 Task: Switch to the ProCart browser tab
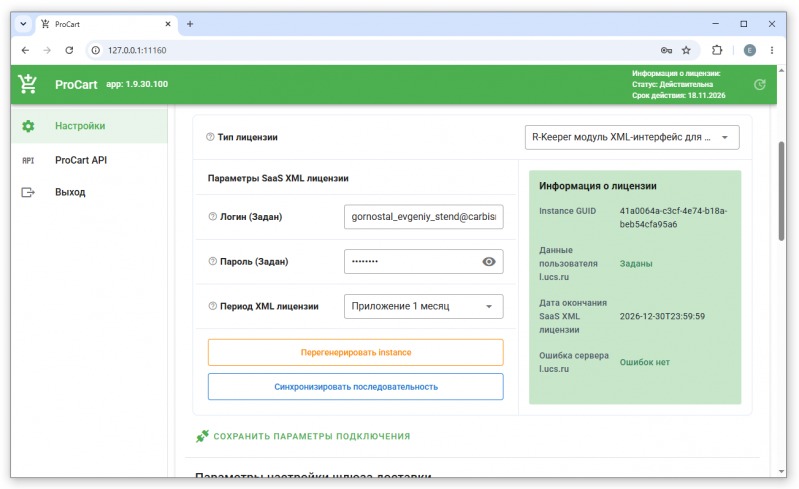(x=106, y=24)
